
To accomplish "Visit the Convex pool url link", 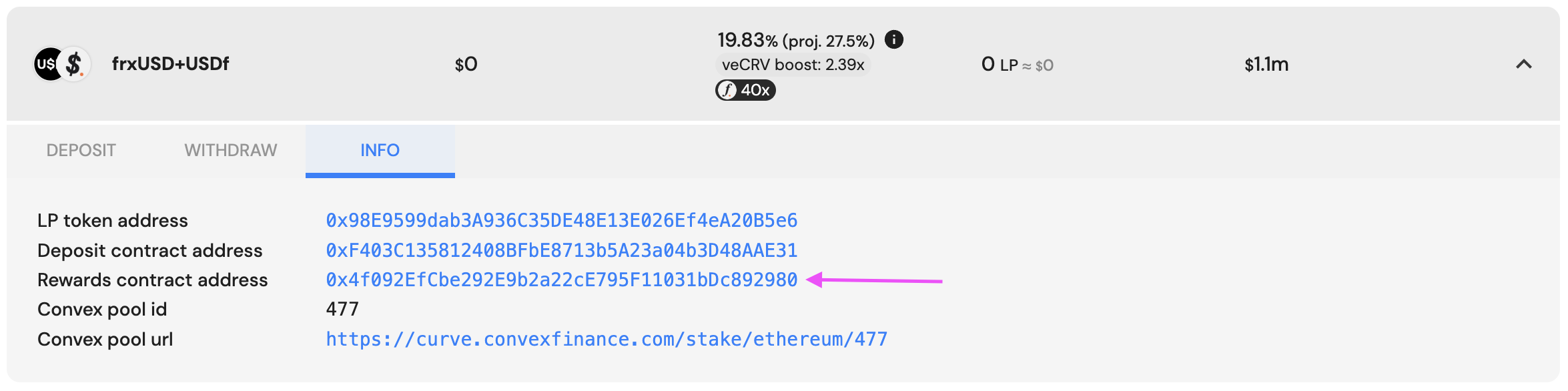I will (x=606, y=339).
